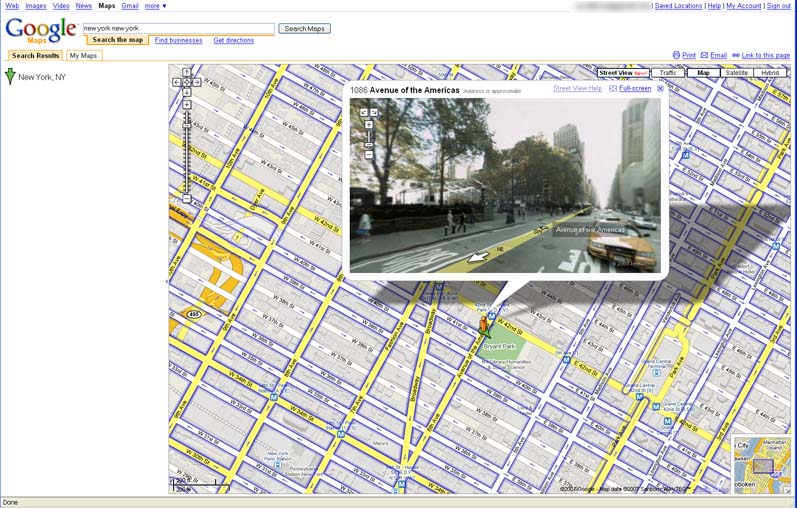Click the subway icon beside the pegman on W 42nd St
This screenshot has height=508, width=797.
tap(492, 317)
